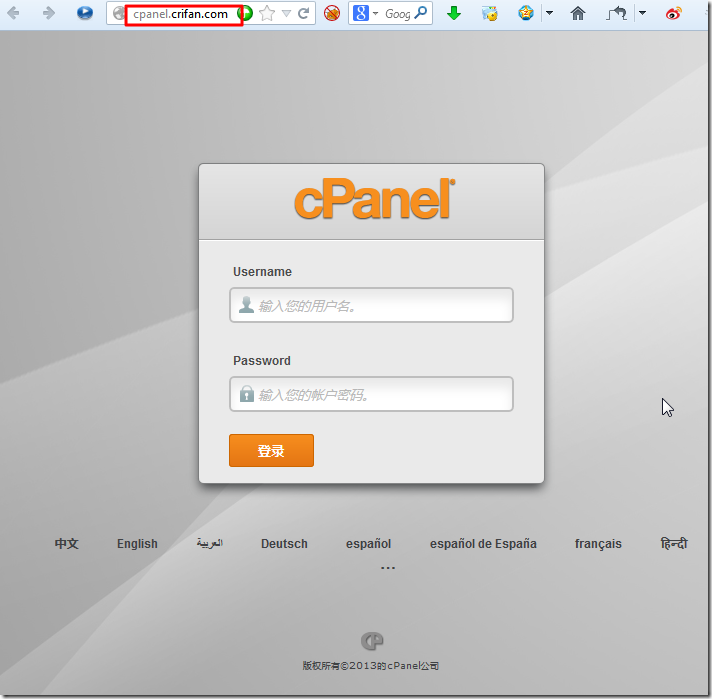Bookmark this page with the star icon
Viewport: 712px width, 699px height.
tap(267, 14)
